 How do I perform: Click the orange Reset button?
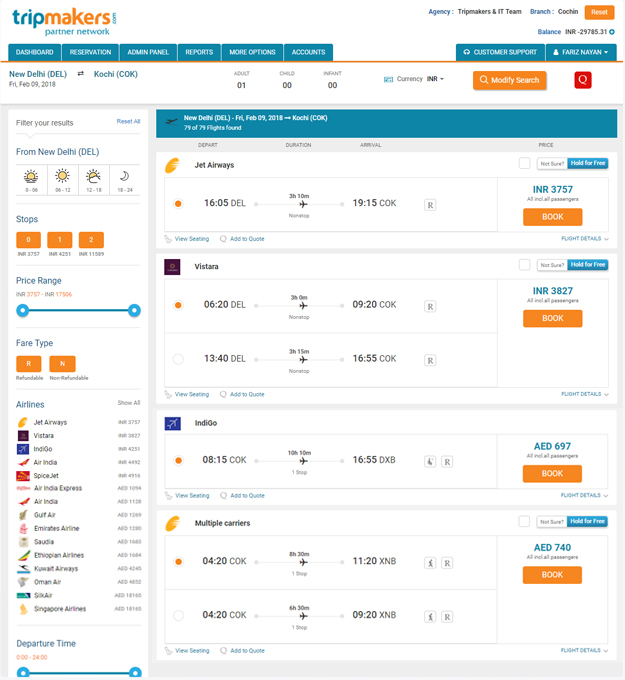[599, 12]
